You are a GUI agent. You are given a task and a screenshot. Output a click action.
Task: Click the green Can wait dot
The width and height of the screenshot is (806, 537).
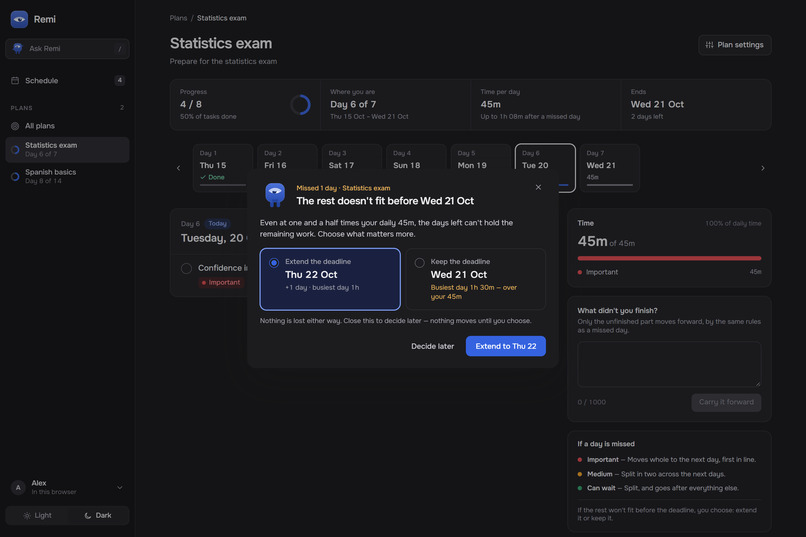[580, 488]
